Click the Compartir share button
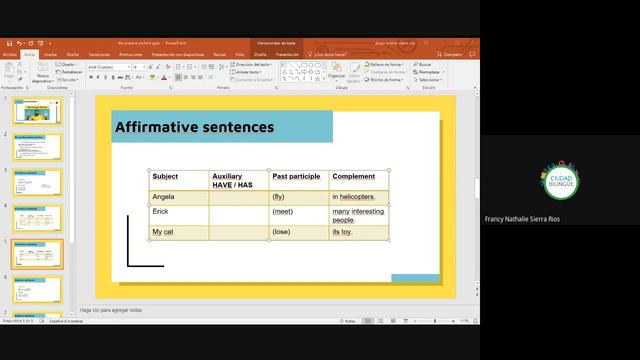Image resolution: width=640 pixels, height=360 pixels. [x=449, y=54]
